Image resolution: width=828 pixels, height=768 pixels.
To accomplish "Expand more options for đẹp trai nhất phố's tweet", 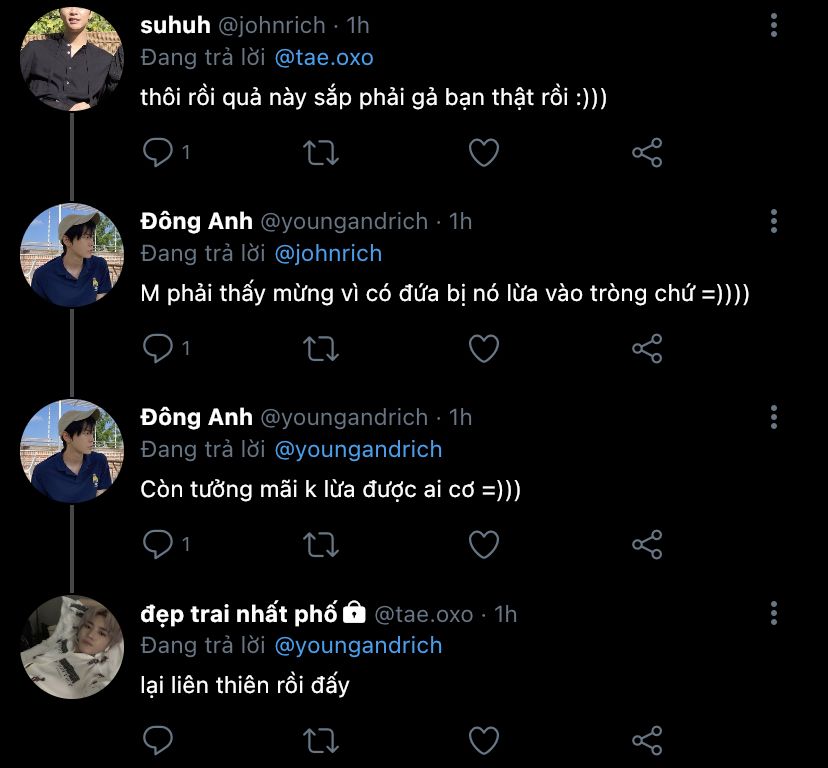I will pyautogui.click(x=774, y=614).
